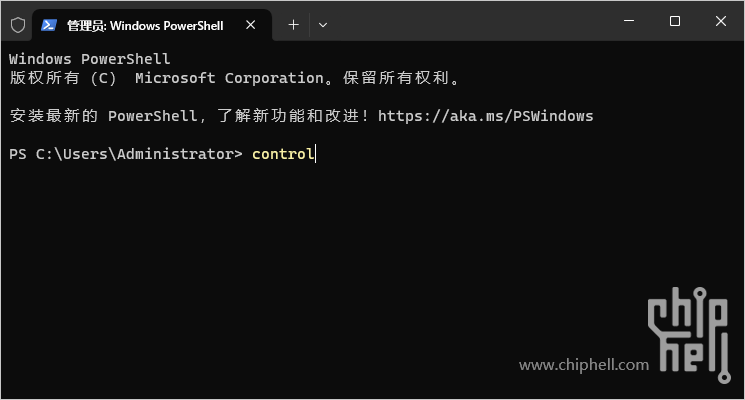
Task: Maximize the terminal window
Action: [675, 21]
